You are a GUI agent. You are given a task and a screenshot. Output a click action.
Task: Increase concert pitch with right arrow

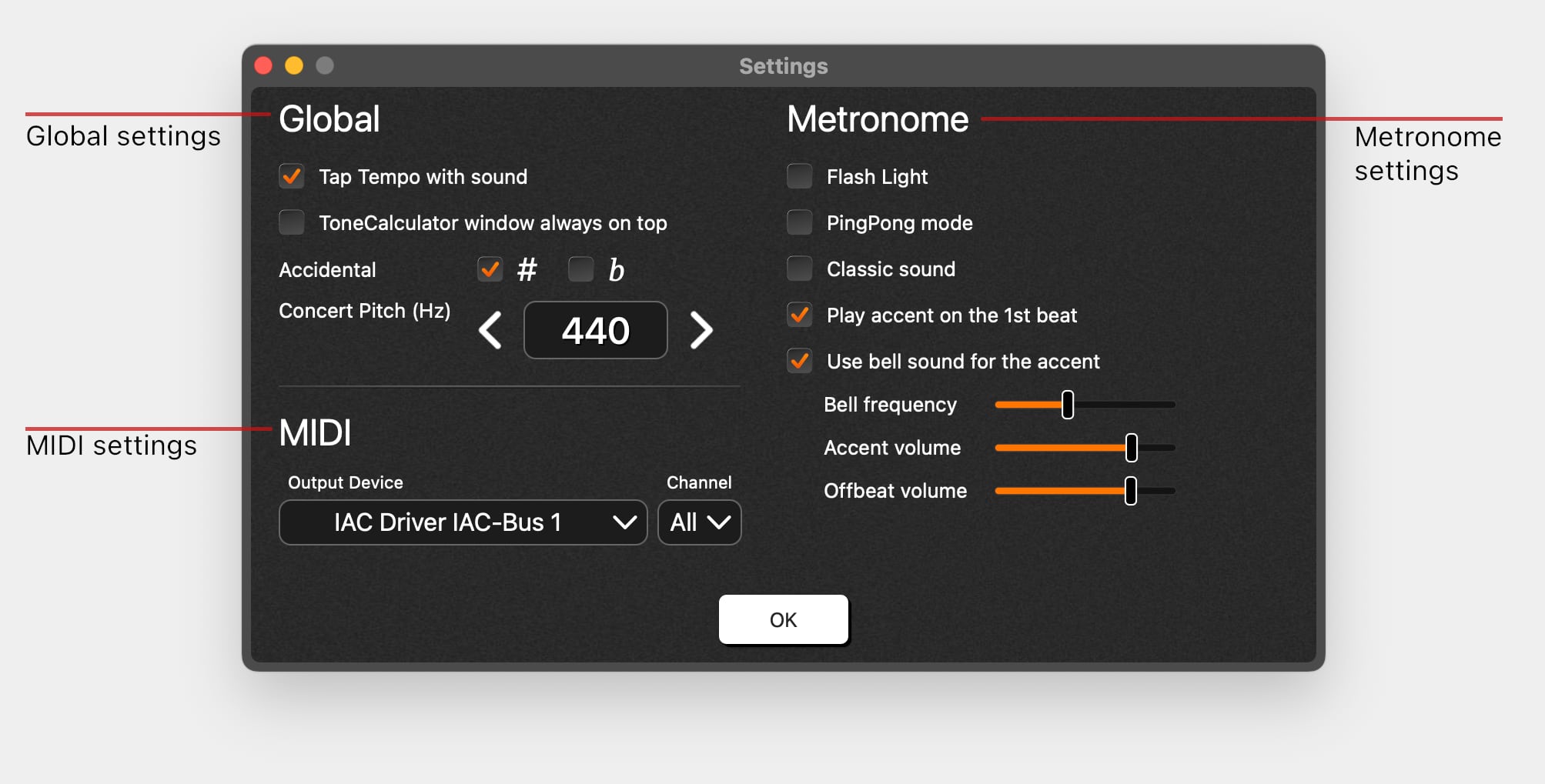(x=701, y=331)
